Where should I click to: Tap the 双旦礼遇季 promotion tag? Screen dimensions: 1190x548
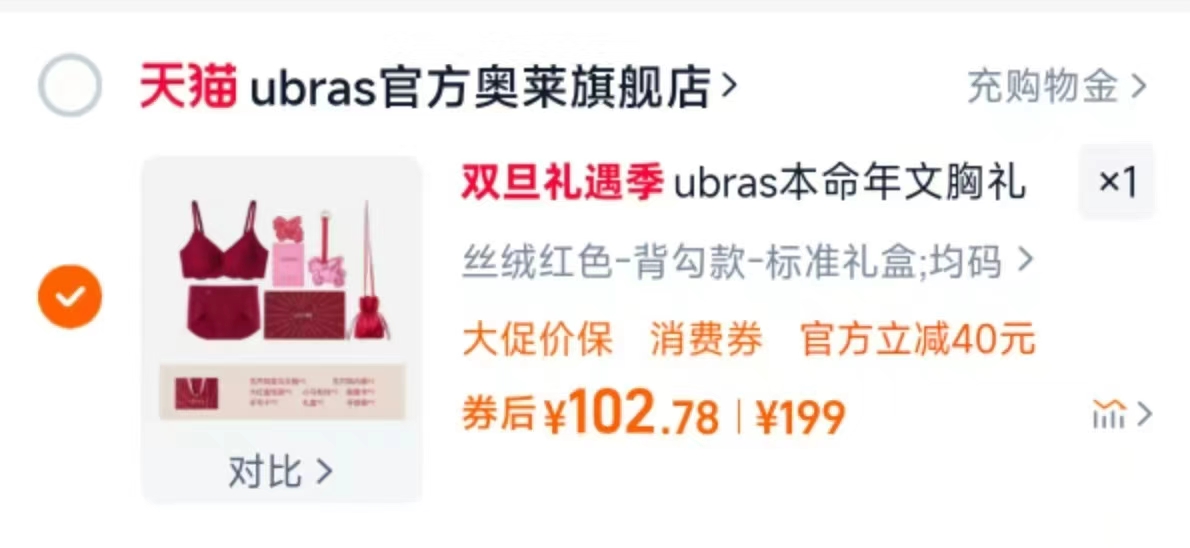click(562, 183)
